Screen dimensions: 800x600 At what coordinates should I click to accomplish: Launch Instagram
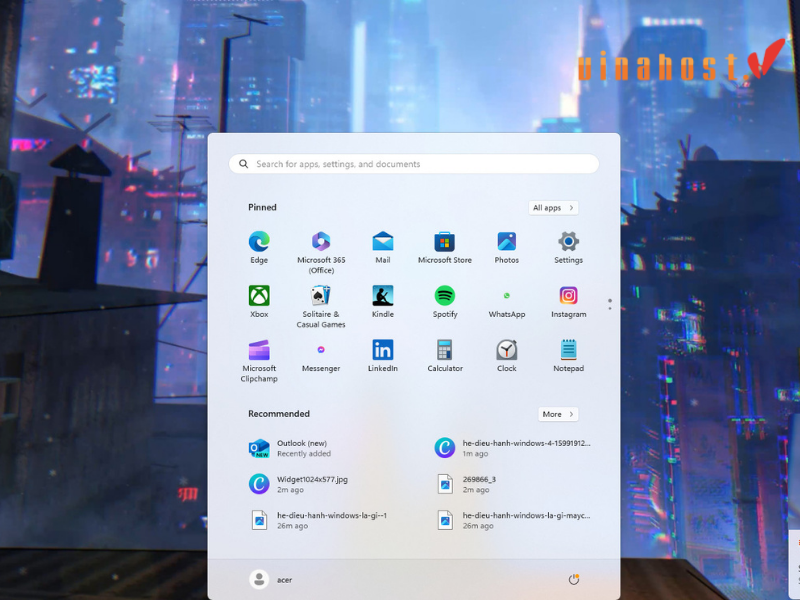coord(568,302)
